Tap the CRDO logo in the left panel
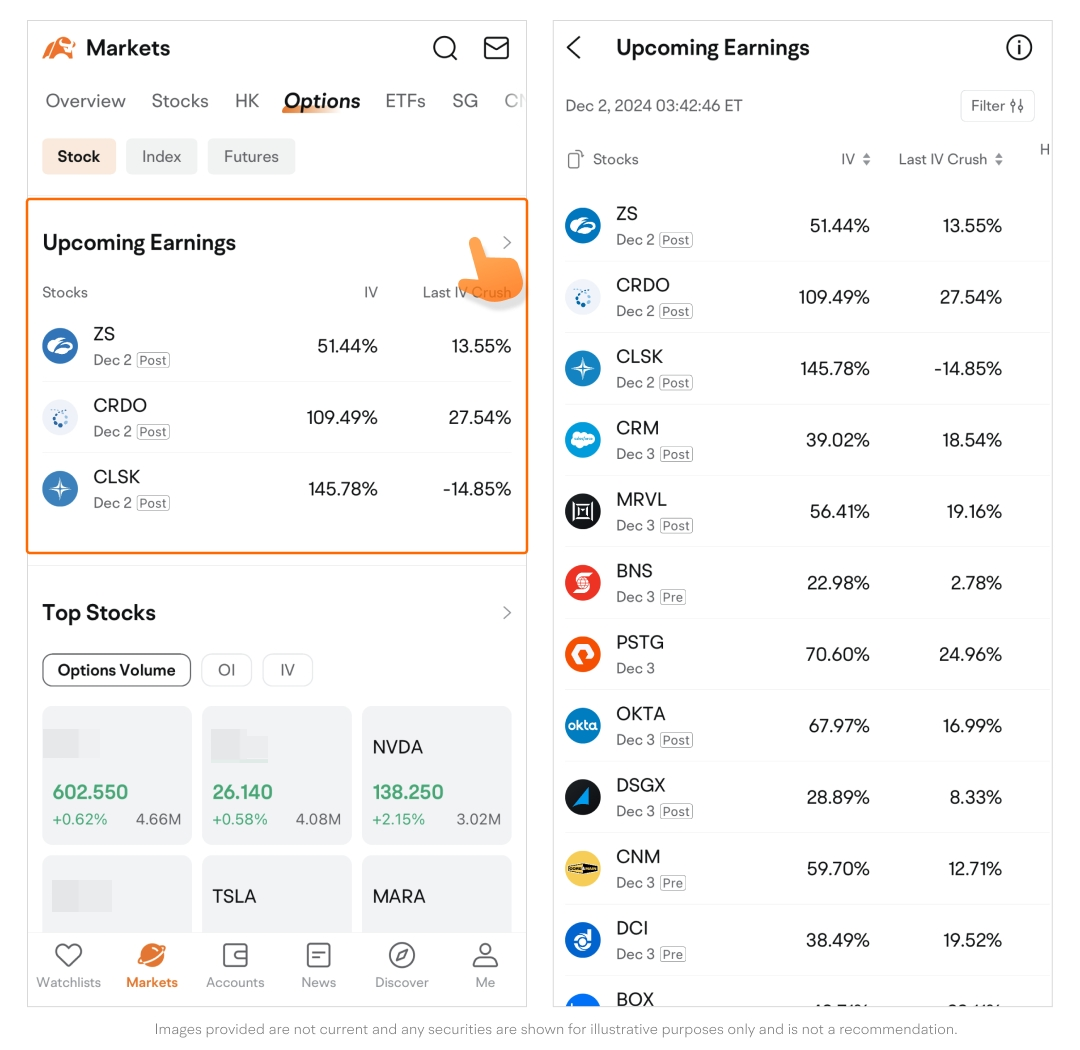 point(60,418)
